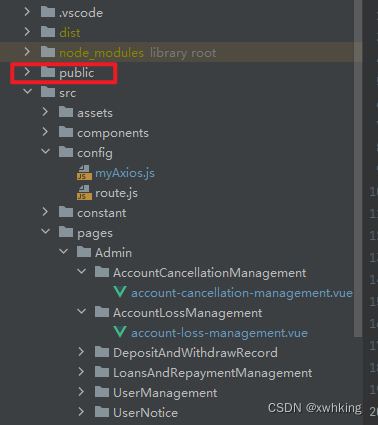Expand the UserManagement folder chevron
The width and height of the screenshot is (378, 425).
click(81, 392)
